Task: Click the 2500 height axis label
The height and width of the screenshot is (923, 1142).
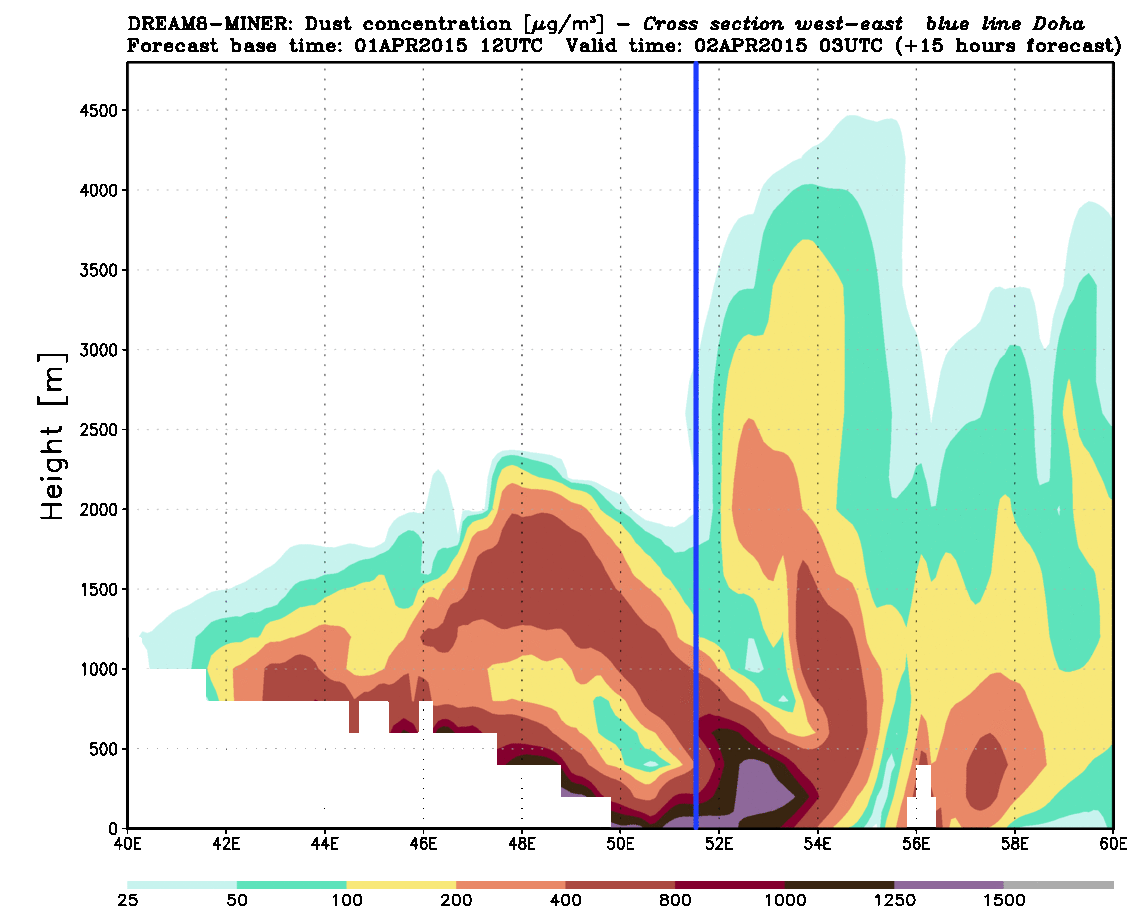Action: tap(98, 430)
